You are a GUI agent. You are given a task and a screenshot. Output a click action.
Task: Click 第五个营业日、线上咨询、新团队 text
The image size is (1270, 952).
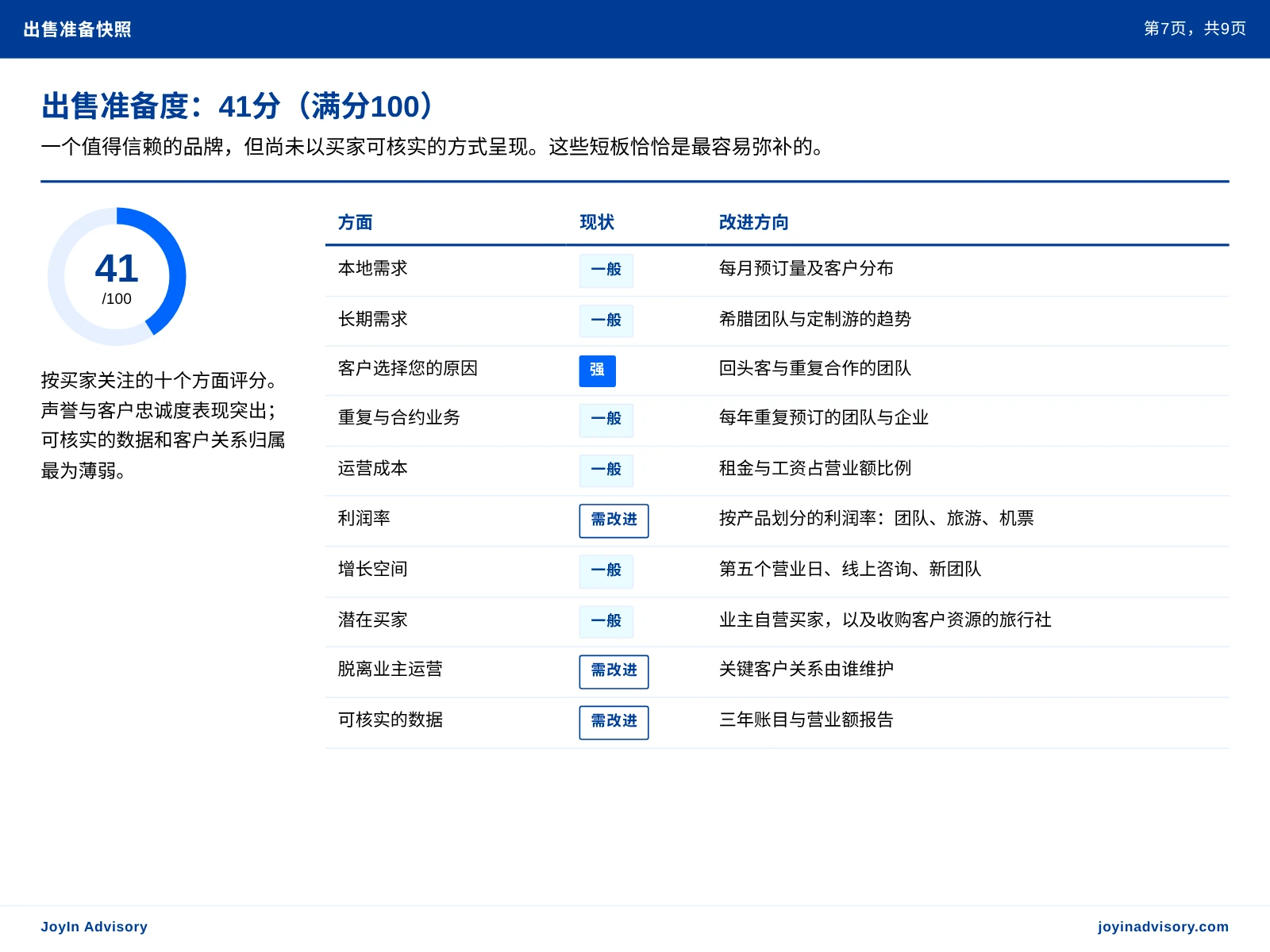pyautogui.click(x=850, y=570)
